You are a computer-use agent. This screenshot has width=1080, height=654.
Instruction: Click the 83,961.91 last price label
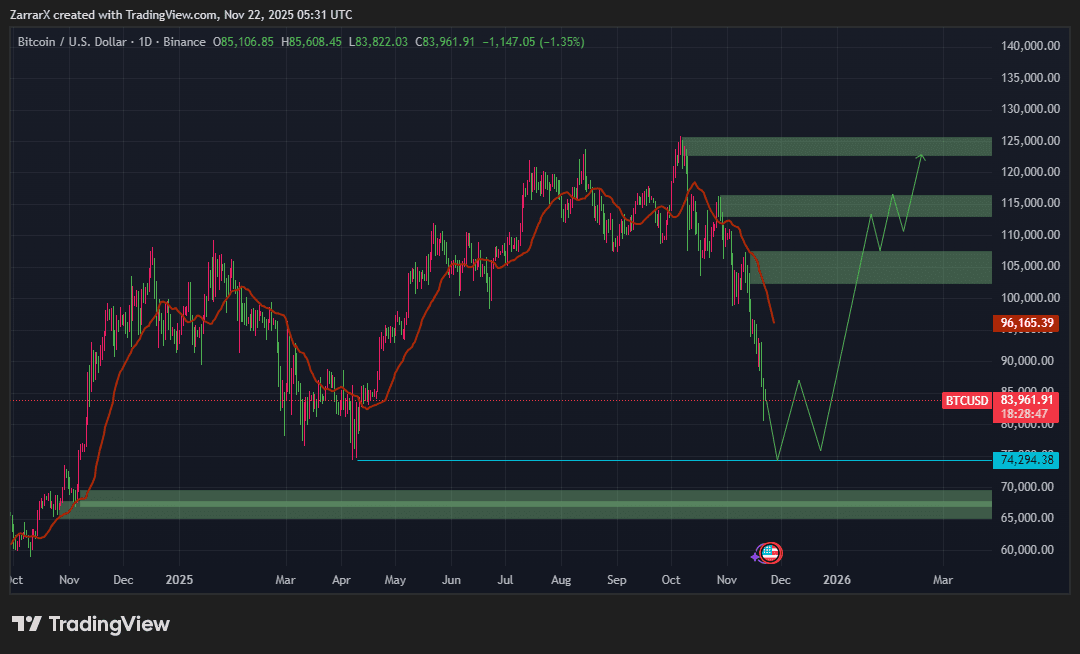pyautogui.click(x=1026, y=399)
